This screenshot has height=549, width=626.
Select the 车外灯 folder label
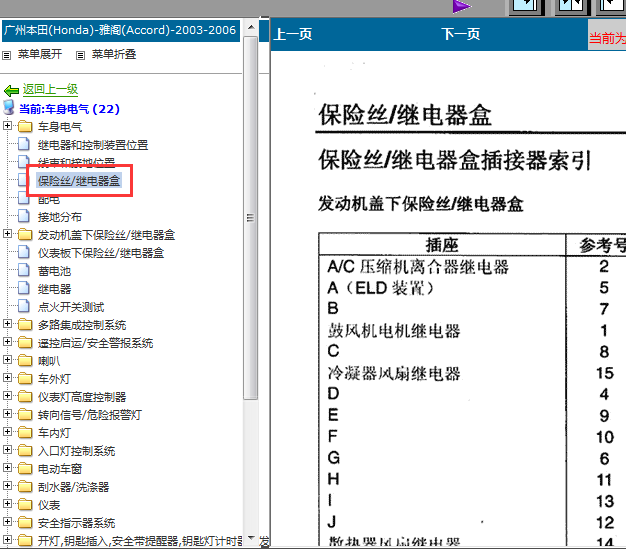[54, 379]
